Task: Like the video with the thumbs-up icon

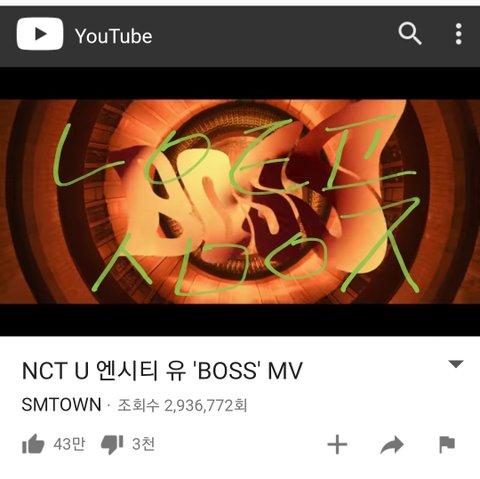Action: 33,444
